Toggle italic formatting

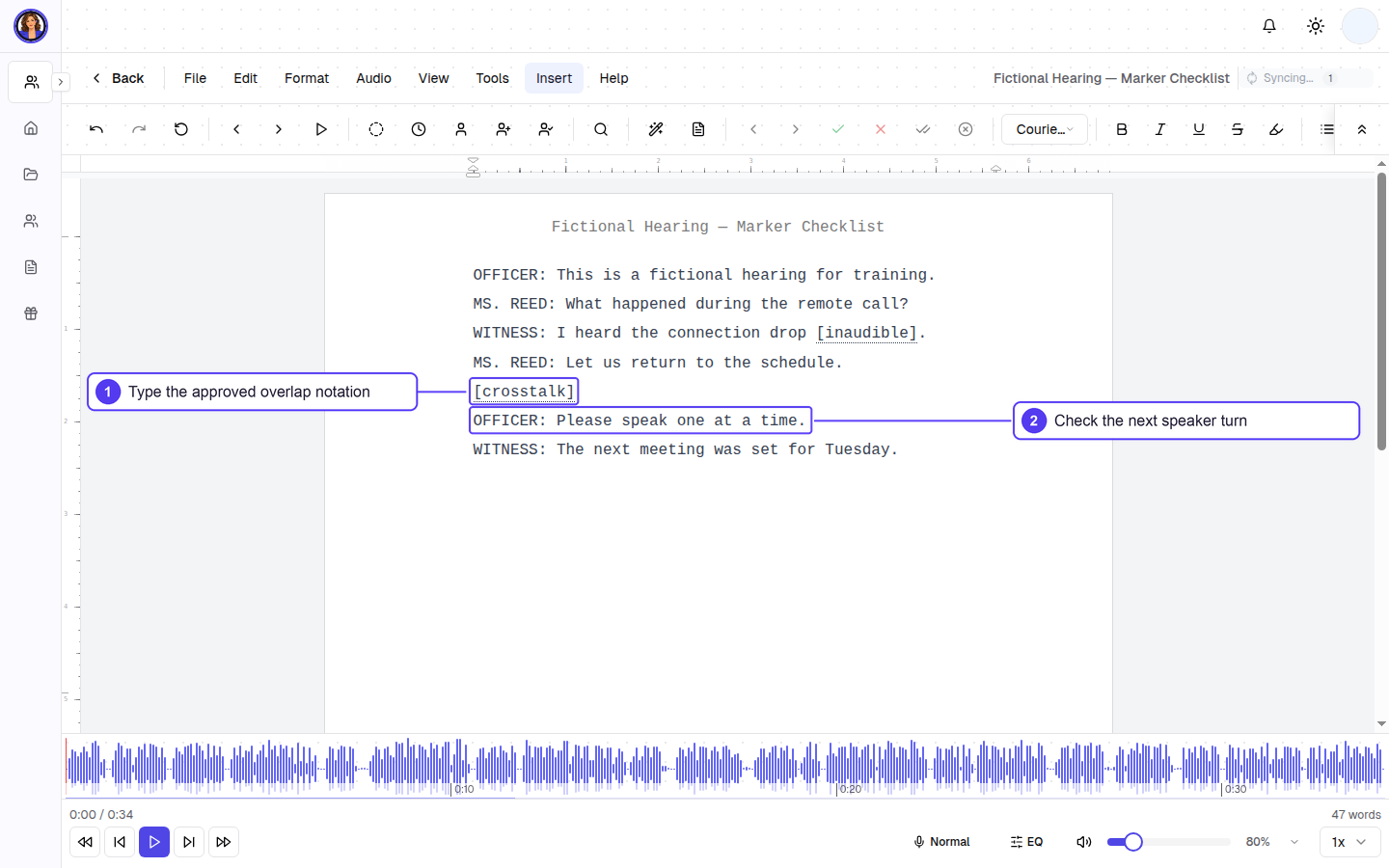(x=1160, y=129)
